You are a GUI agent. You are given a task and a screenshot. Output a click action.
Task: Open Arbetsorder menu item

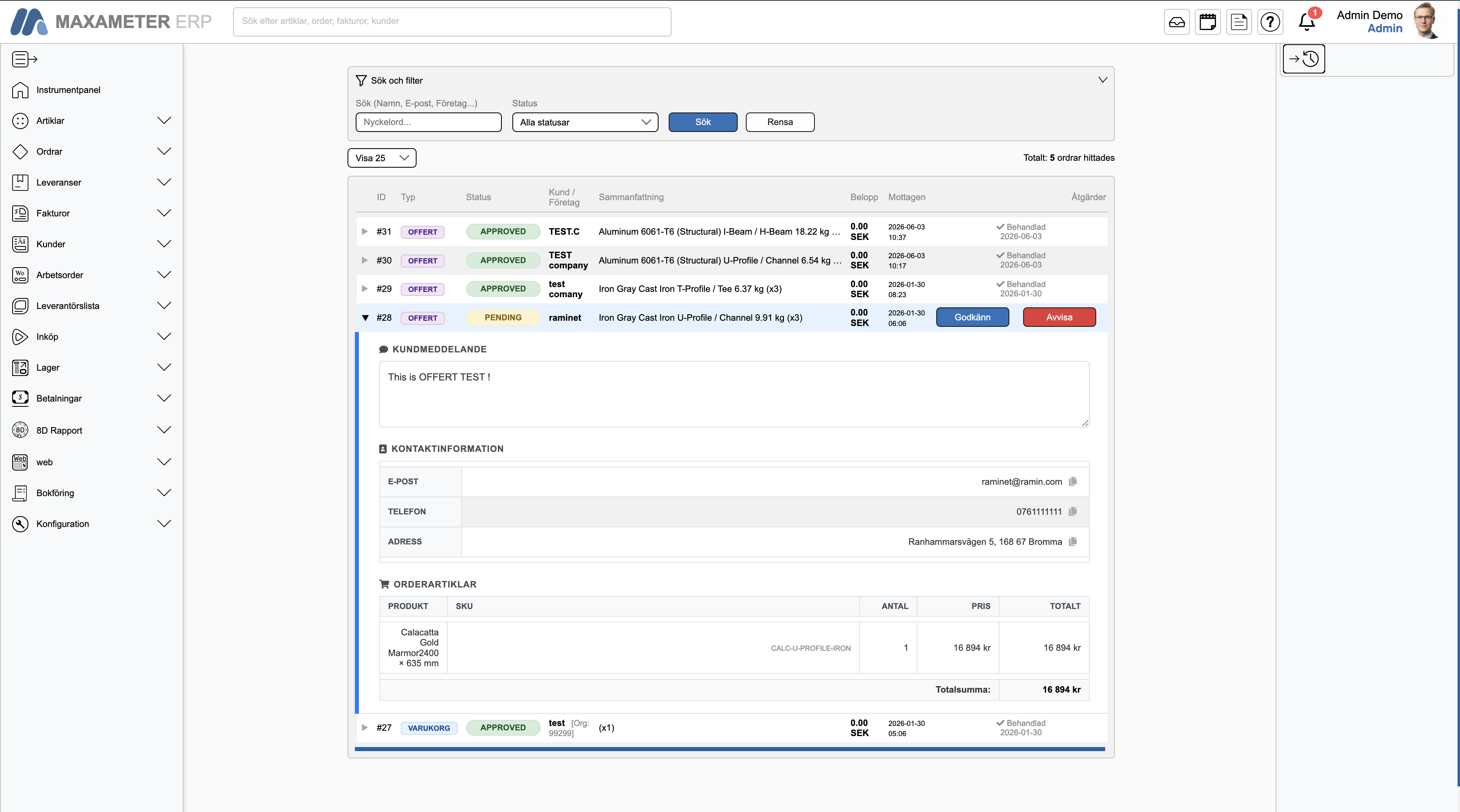[x=60, y=275]
